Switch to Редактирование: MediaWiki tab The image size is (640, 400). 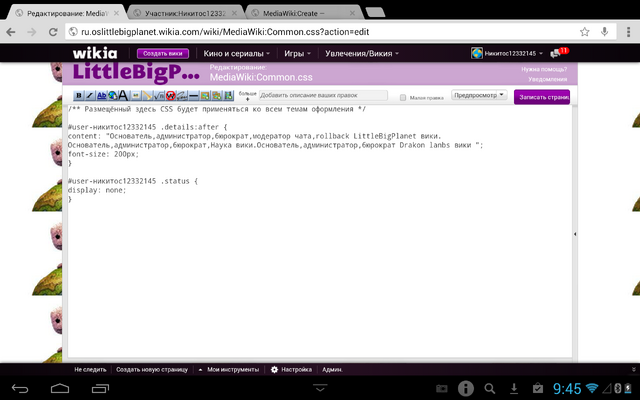coord(65,13)
